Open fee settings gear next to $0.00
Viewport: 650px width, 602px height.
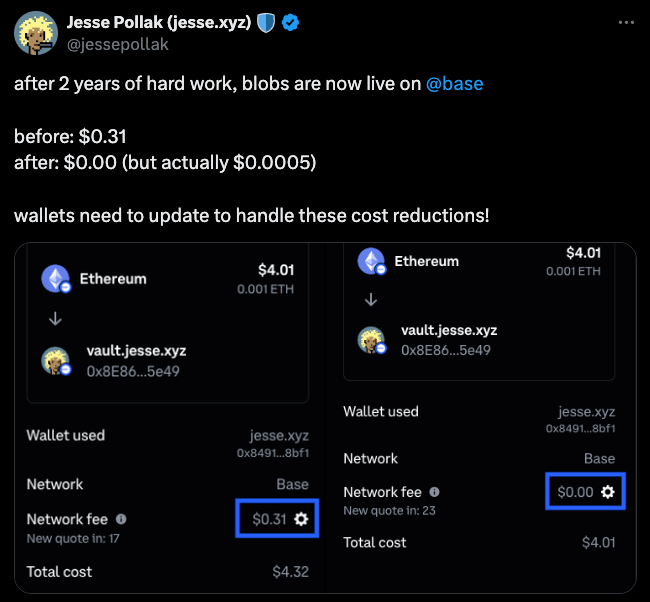[x=608, y=491]
